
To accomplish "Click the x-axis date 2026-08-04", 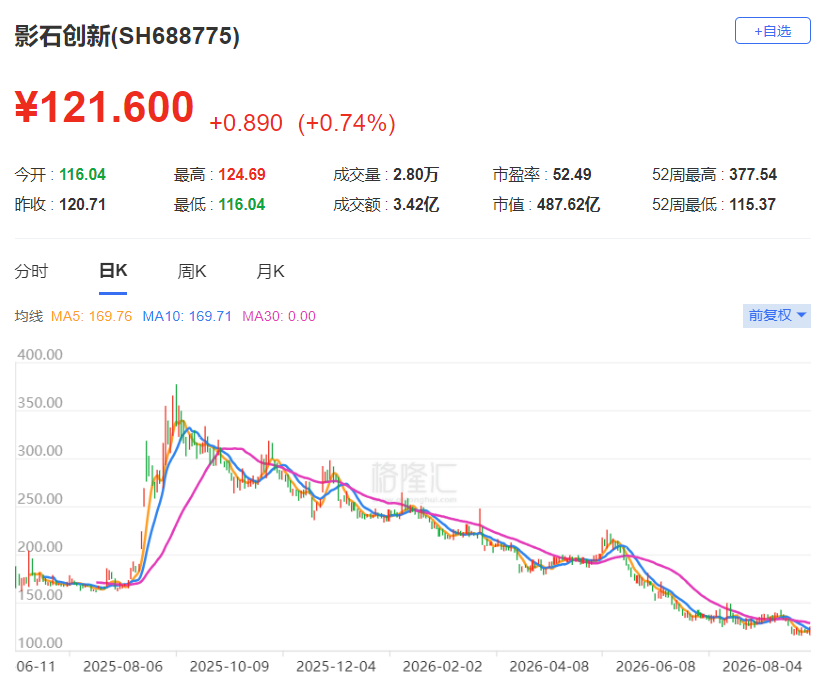I will click(x=762, y=666).
